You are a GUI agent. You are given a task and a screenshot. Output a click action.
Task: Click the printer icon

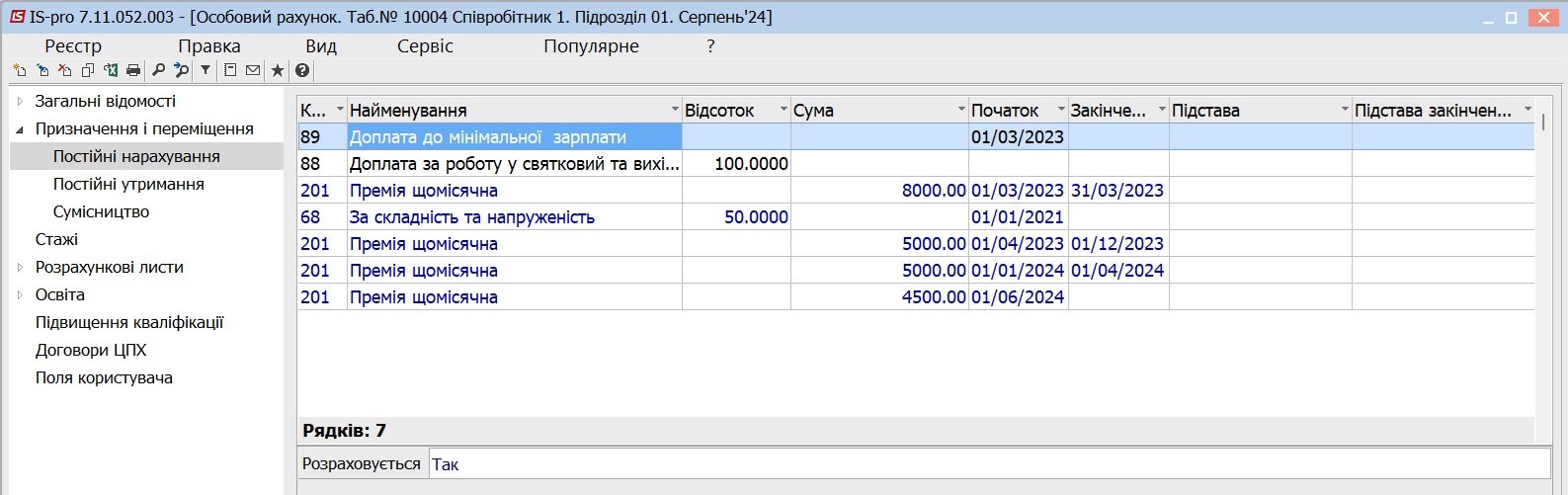(133, 70)
